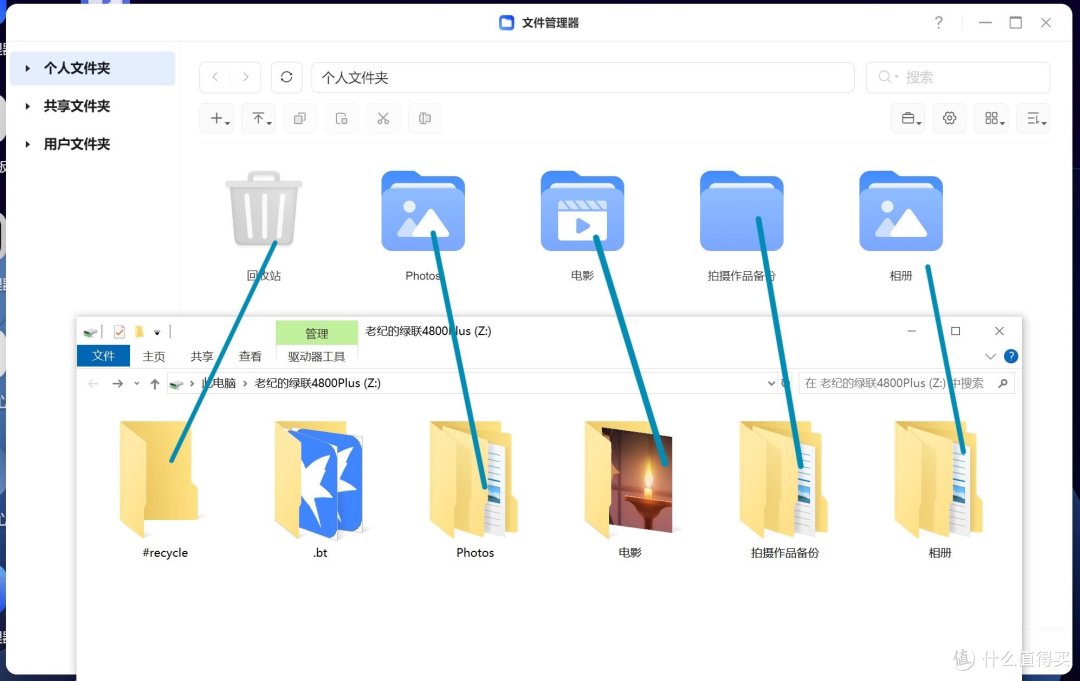Image resolution: width=1080 pixels, height=681 pixels.
Task: Expand the ribbon with chevron arrow
Action: [x=990, y=356]
